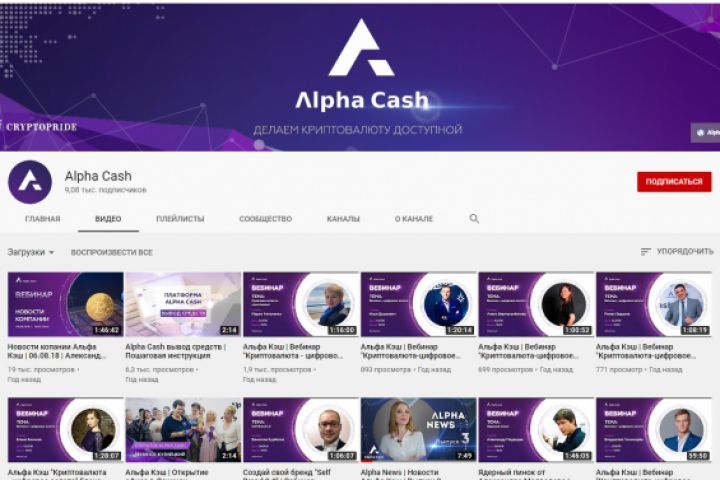Open the Каналы tab
720x480 pixels.
343,219
